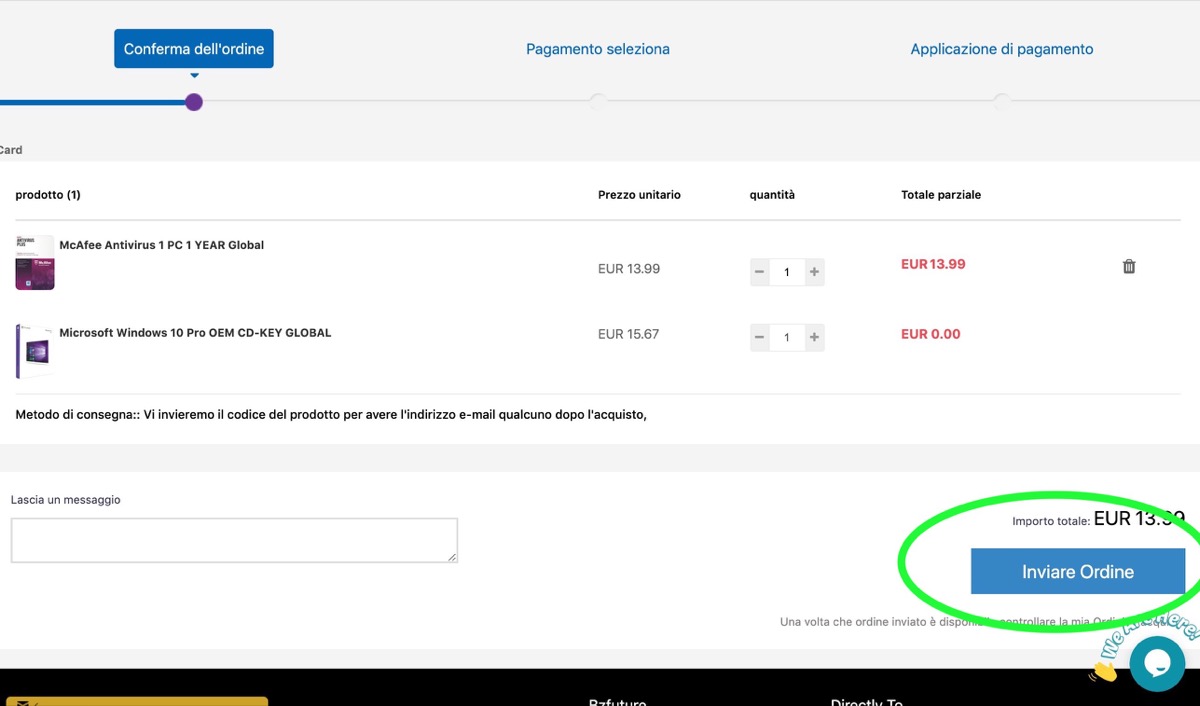The width and height of the screenshot is (1200, 706).
Task: Open McAfee Antivirus product thumbnail
Action: (35, 263)
